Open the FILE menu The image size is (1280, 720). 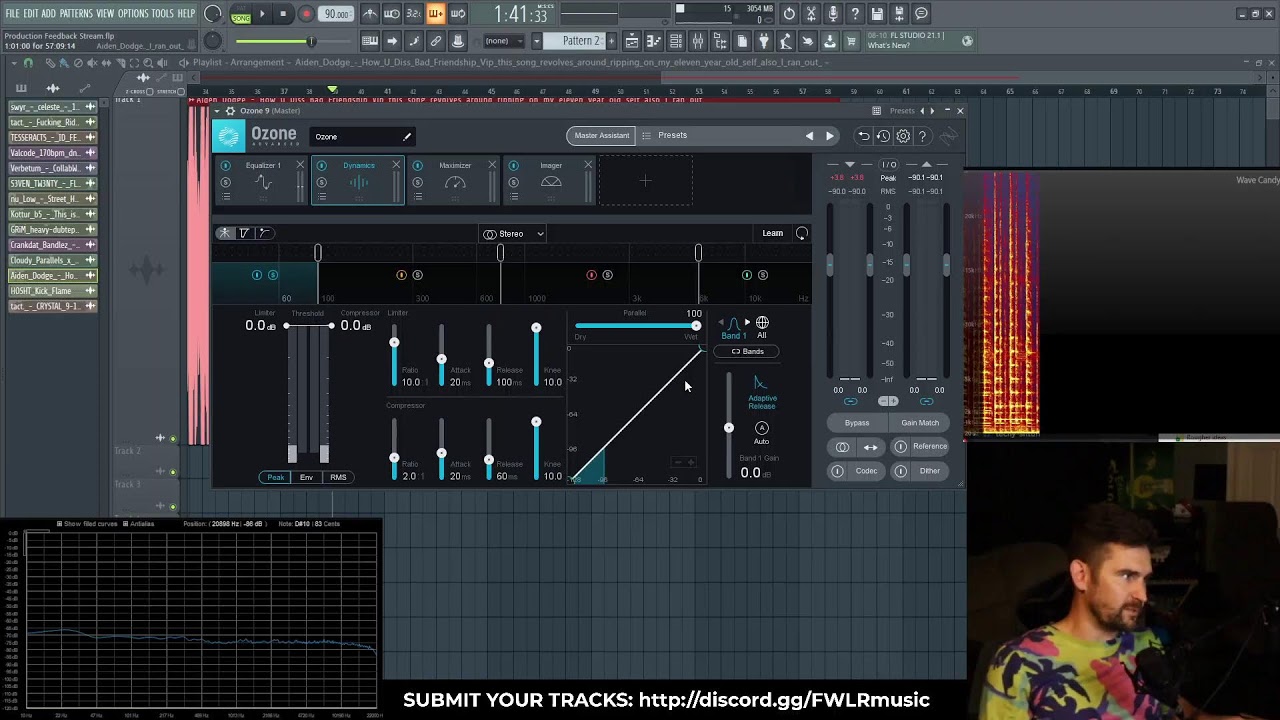[13, 13]
